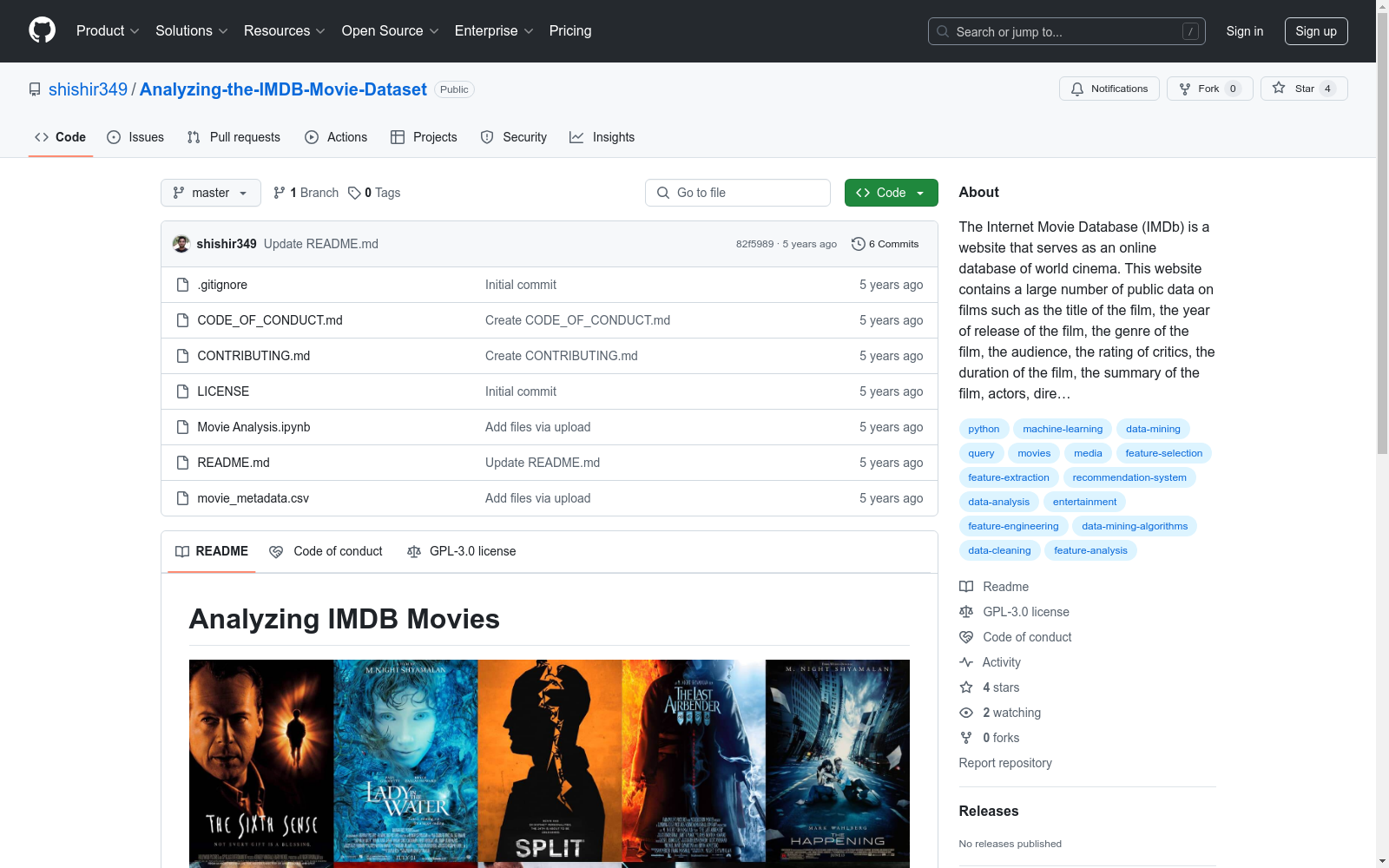Click the Report repository link
1389x868 pixels.
[1004, 763]
